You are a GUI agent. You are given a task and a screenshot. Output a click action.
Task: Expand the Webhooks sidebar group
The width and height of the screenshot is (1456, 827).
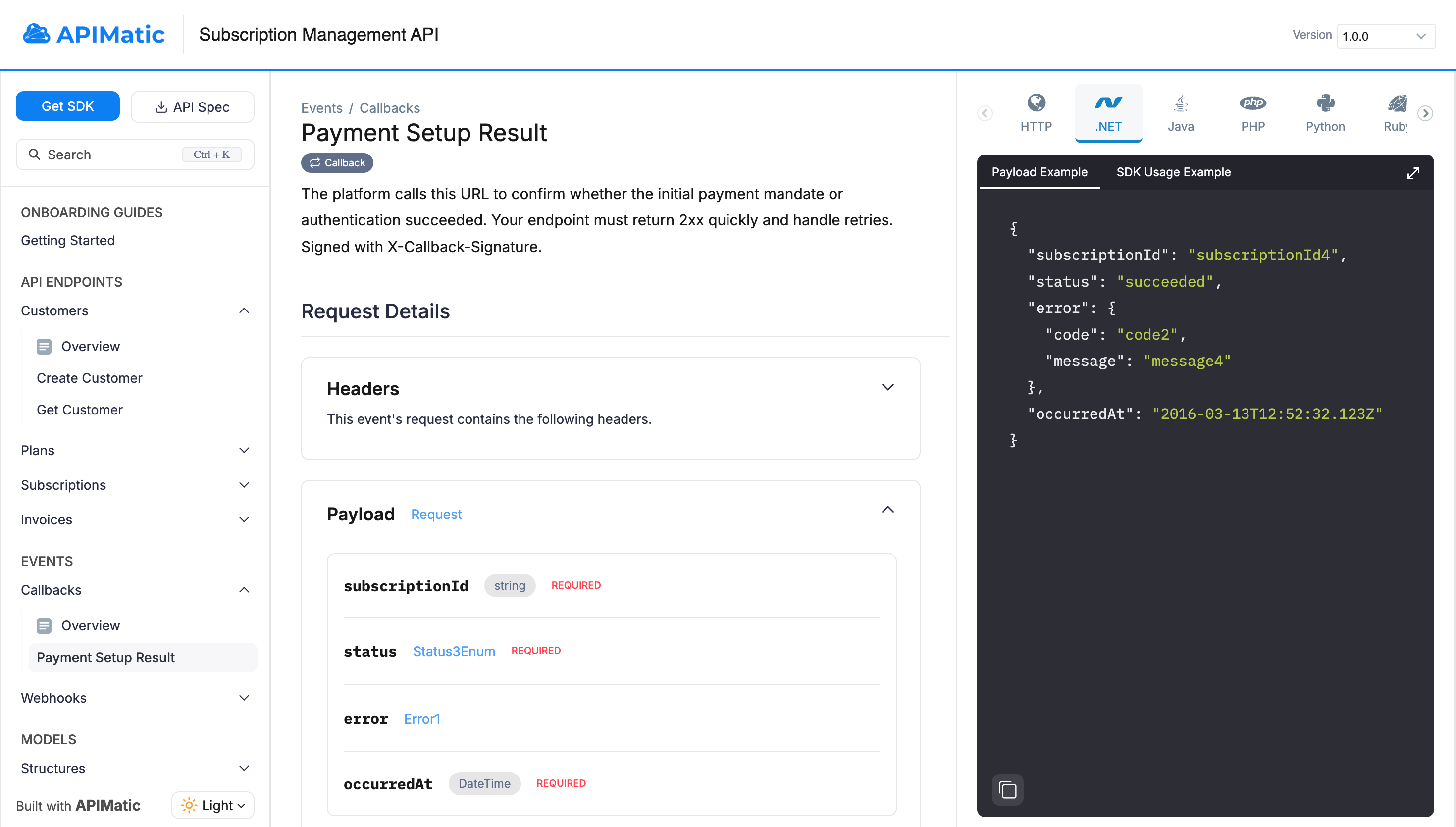[x=244, y=697]
